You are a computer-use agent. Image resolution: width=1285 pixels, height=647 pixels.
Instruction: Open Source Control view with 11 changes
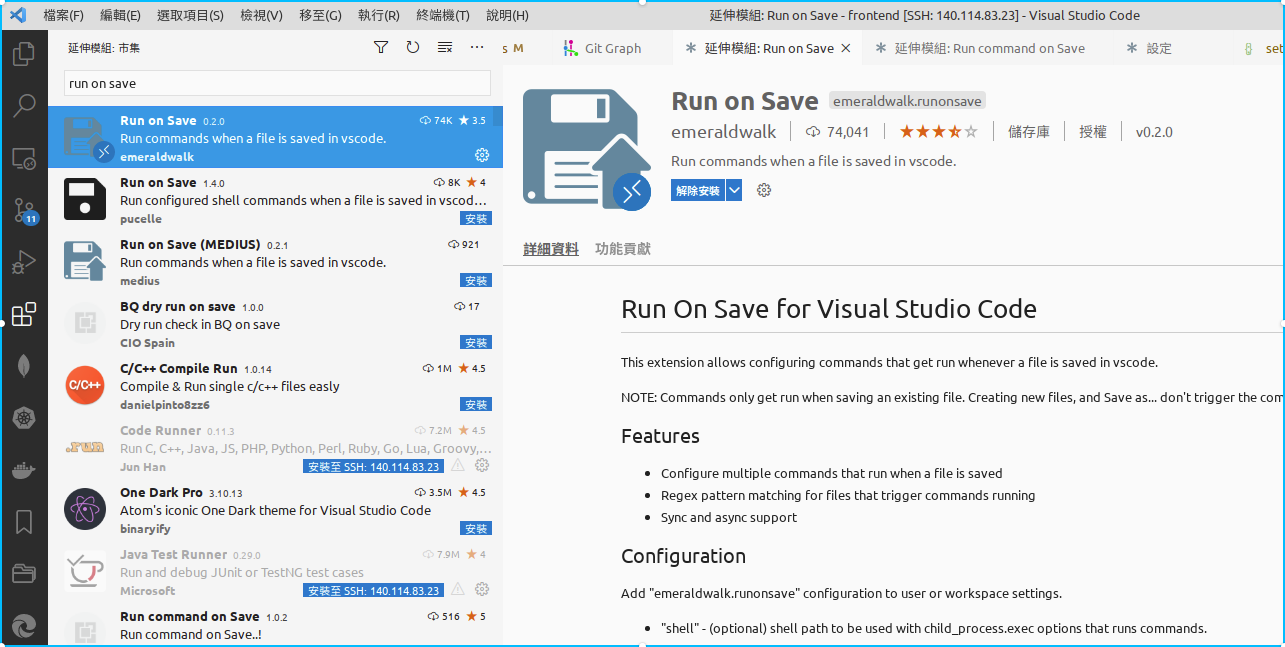click(24, 210)
